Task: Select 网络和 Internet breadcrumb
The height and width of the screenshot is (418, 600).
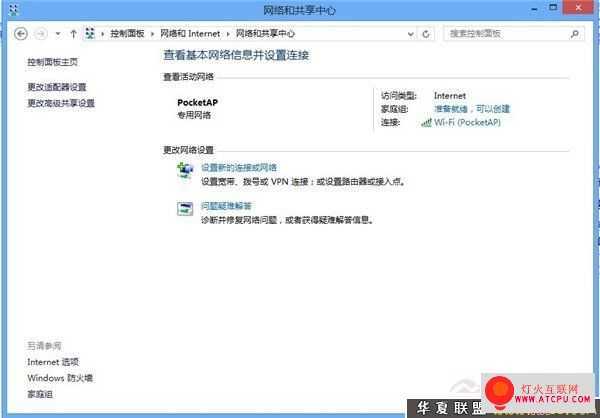Action: [190, 34]
